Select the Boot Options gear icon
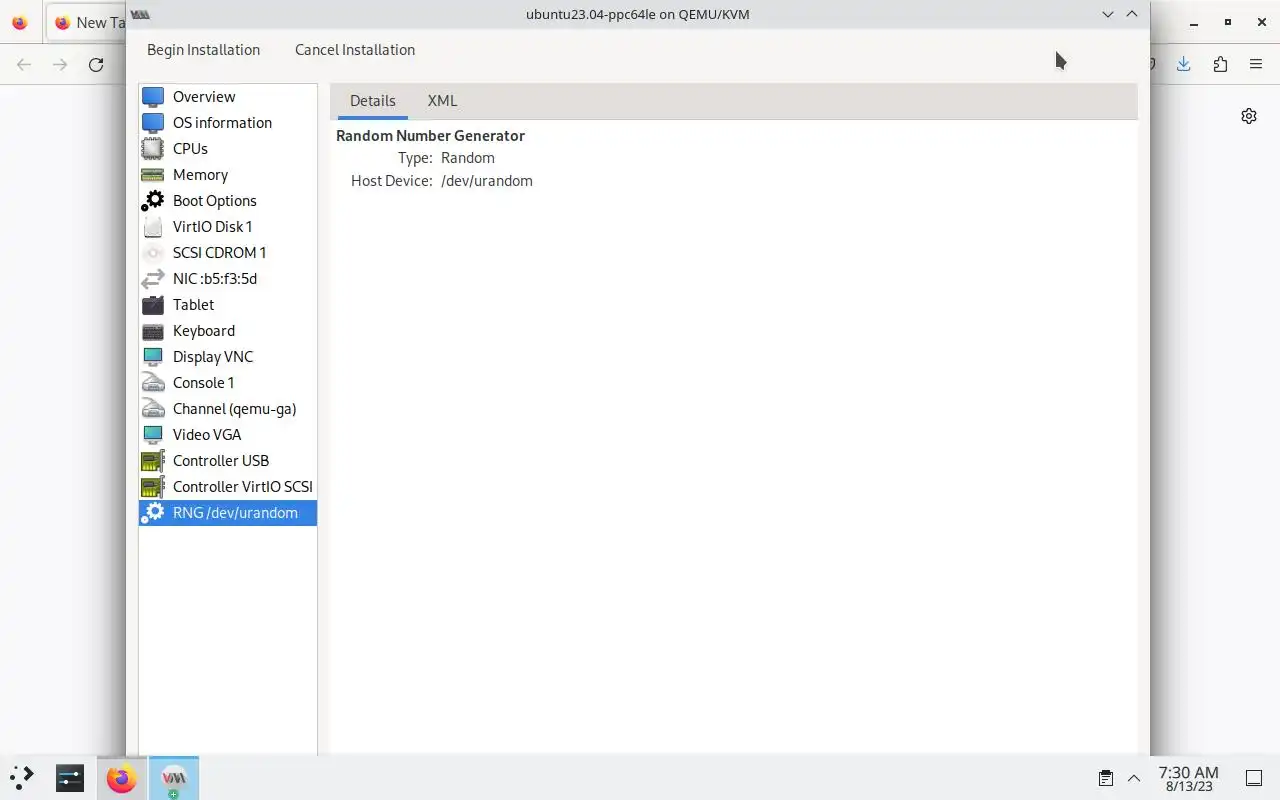 (x=152, y=201)
